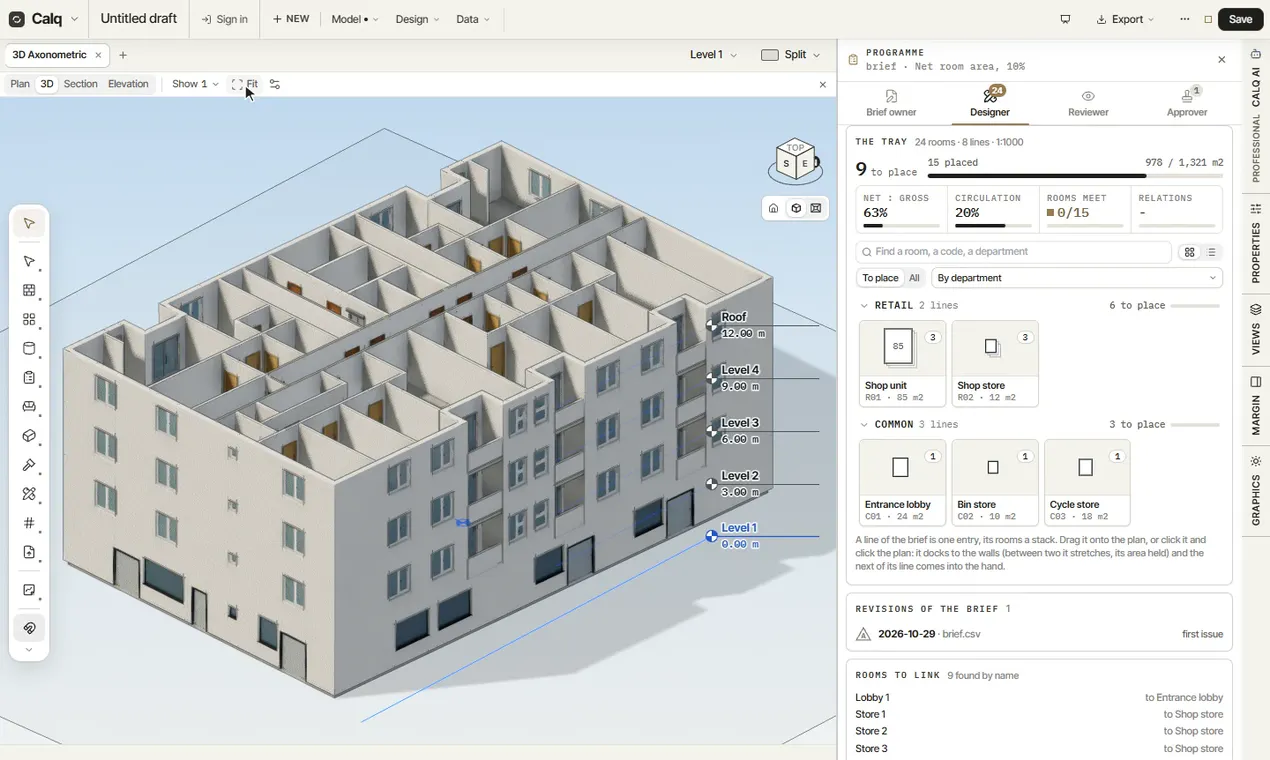The width and height of the screenshot is (1270, 760).
Task: Select the four-squares grid tool in left toolbar
Action: (29, 320)
